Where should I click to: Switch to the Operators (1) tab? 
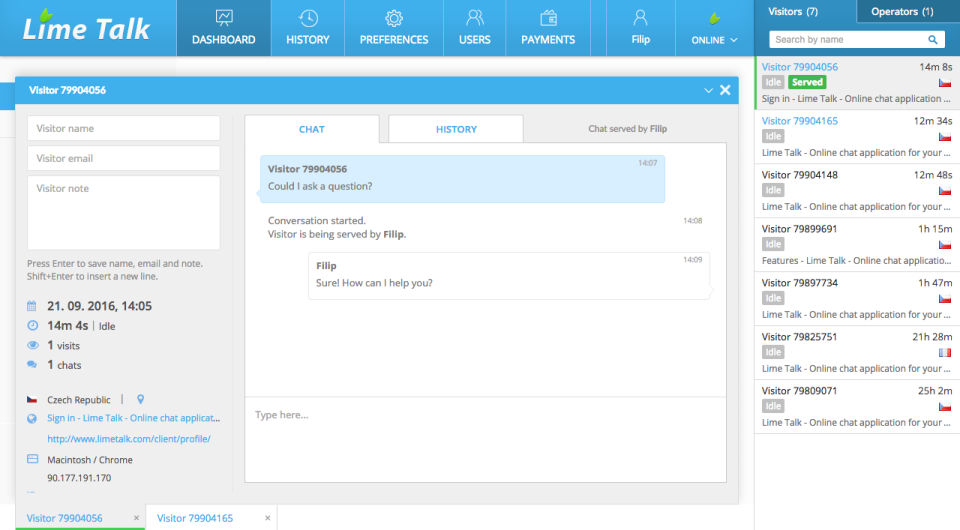click(902, 11)
